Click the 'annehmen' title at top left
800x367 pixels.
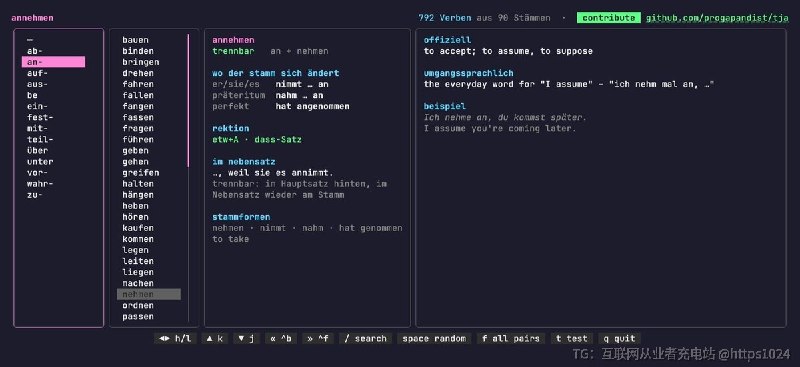(x=32, y=18)
